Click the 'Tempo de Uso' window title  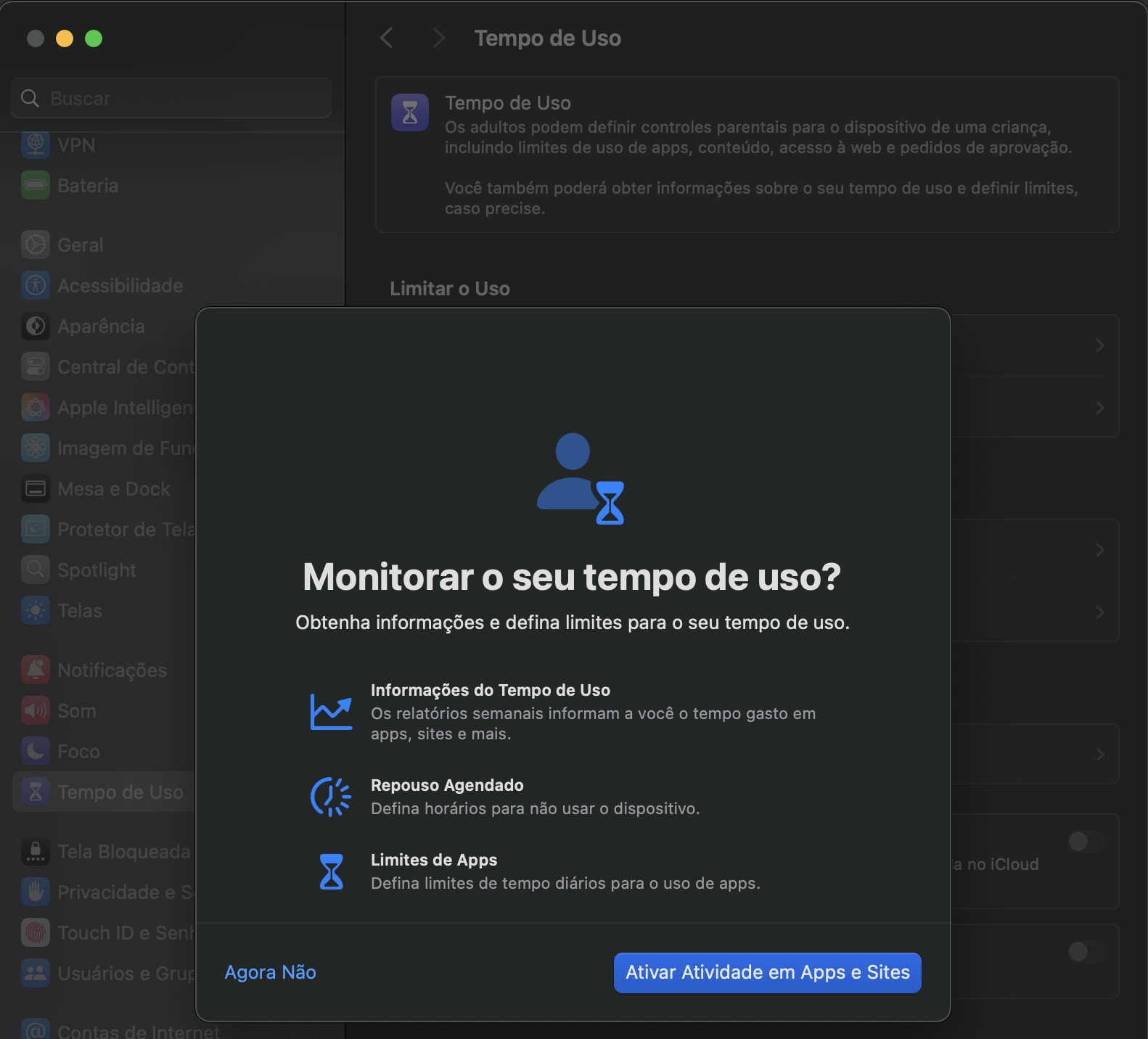click(x=548, y=38)
